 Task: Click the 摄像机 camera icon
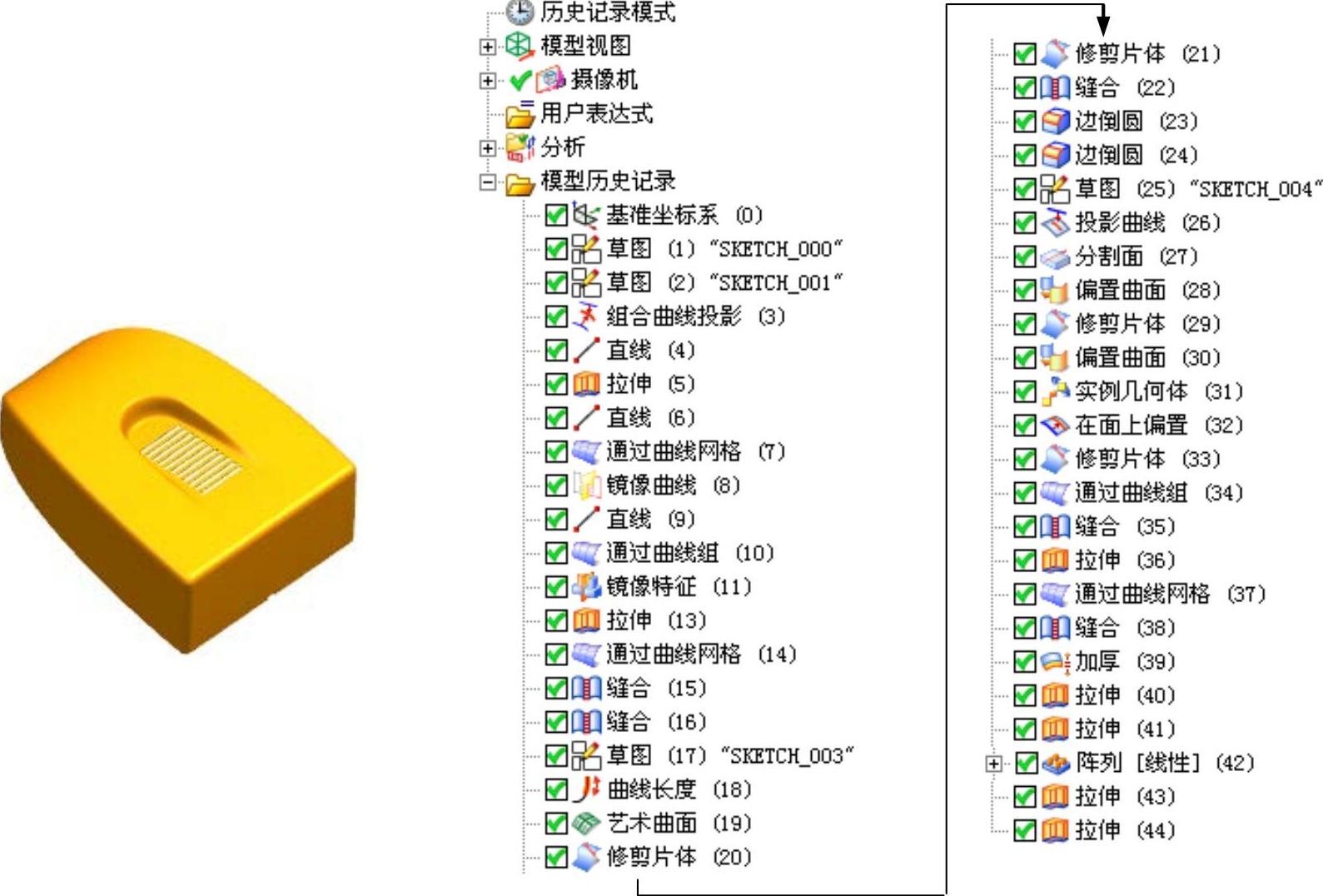tap(550, 80)
